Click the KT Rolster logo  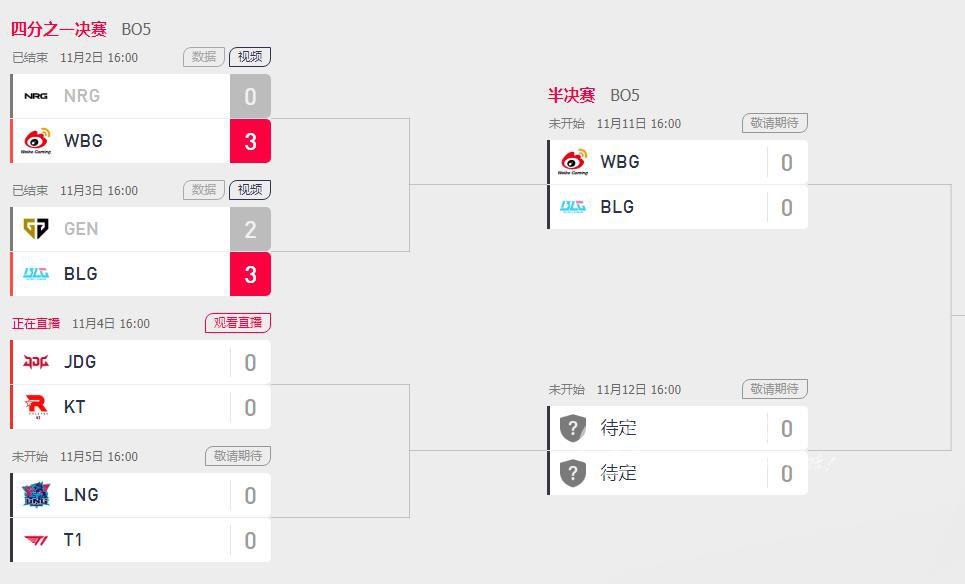36,407
